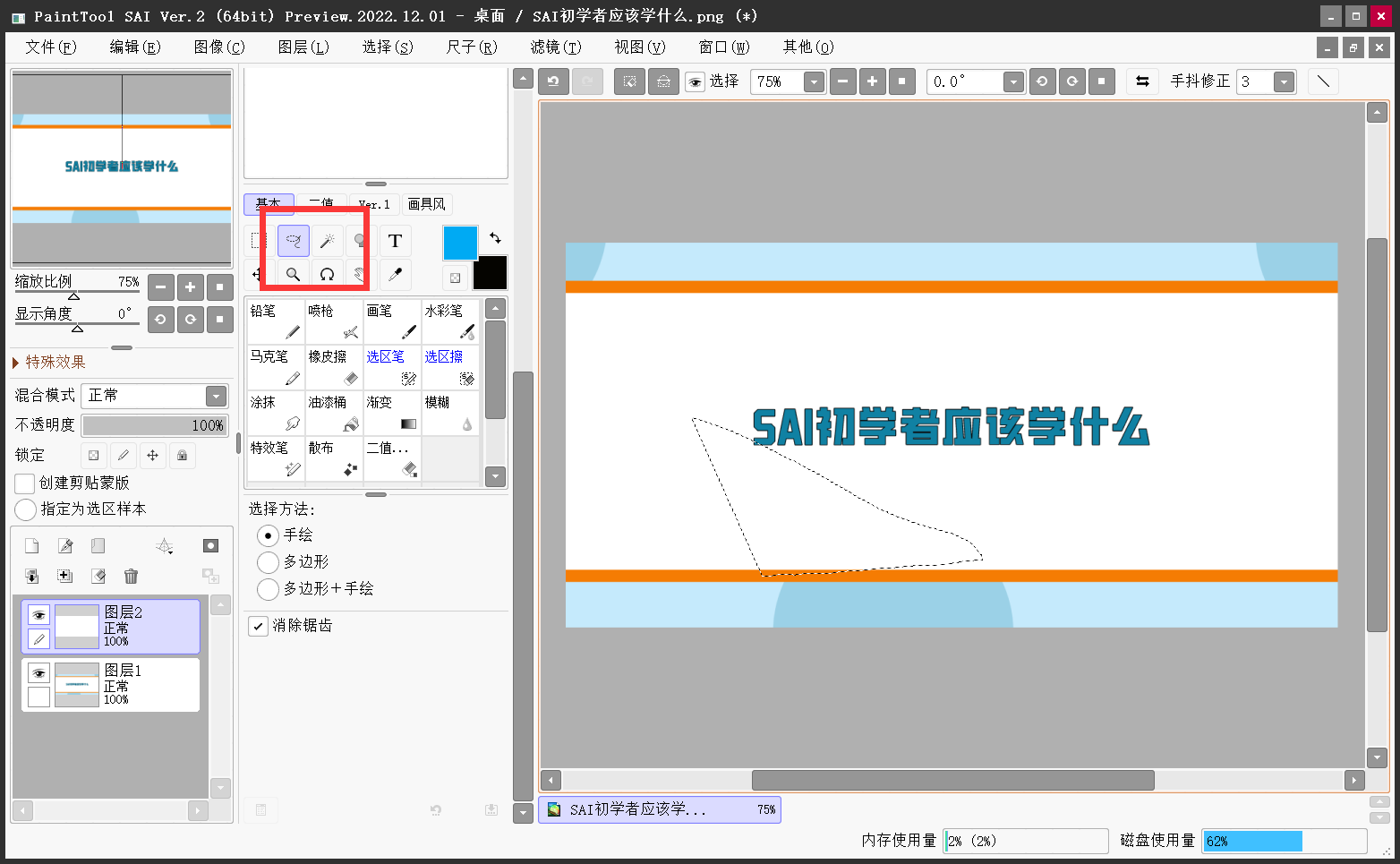
Task: Open the 文件(F) menu
Action: (50, 47)
